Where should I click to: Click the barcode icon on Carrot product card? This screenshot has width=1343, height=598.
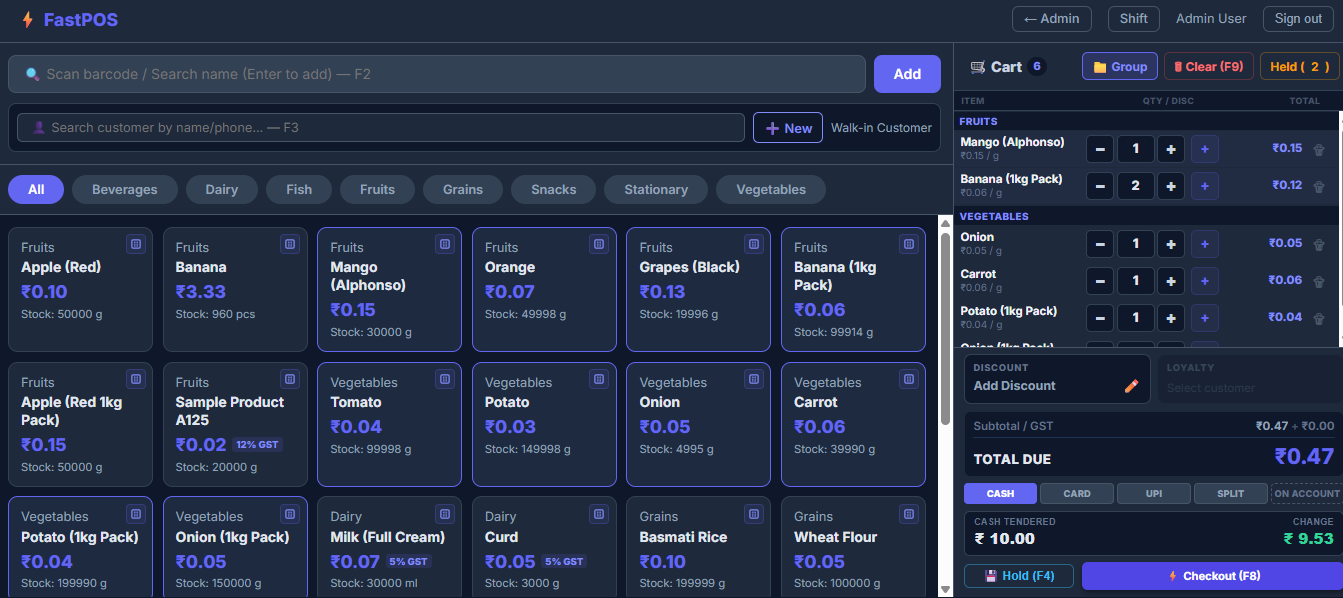point(908,379)
